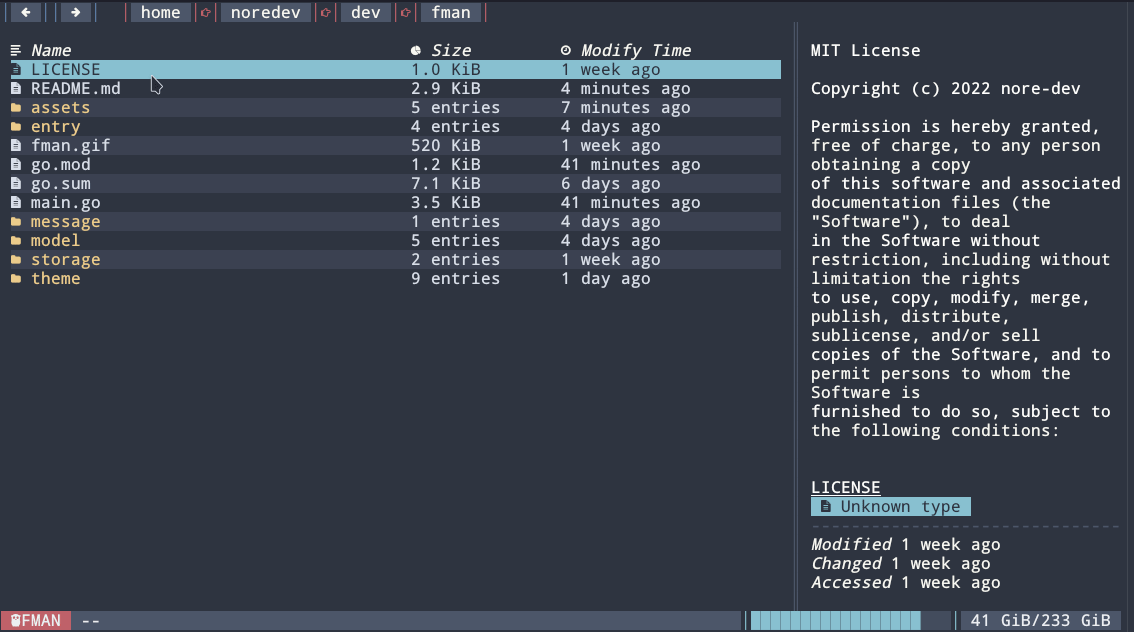The height and width of the screenshot is (632, 1134).
Task: Go to the noredev breadcrumb
Action: point(265,12)
